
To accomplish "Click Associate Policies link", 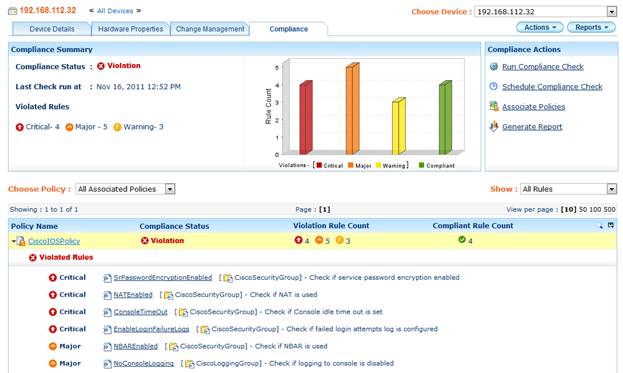I will (x=534, y=106).
